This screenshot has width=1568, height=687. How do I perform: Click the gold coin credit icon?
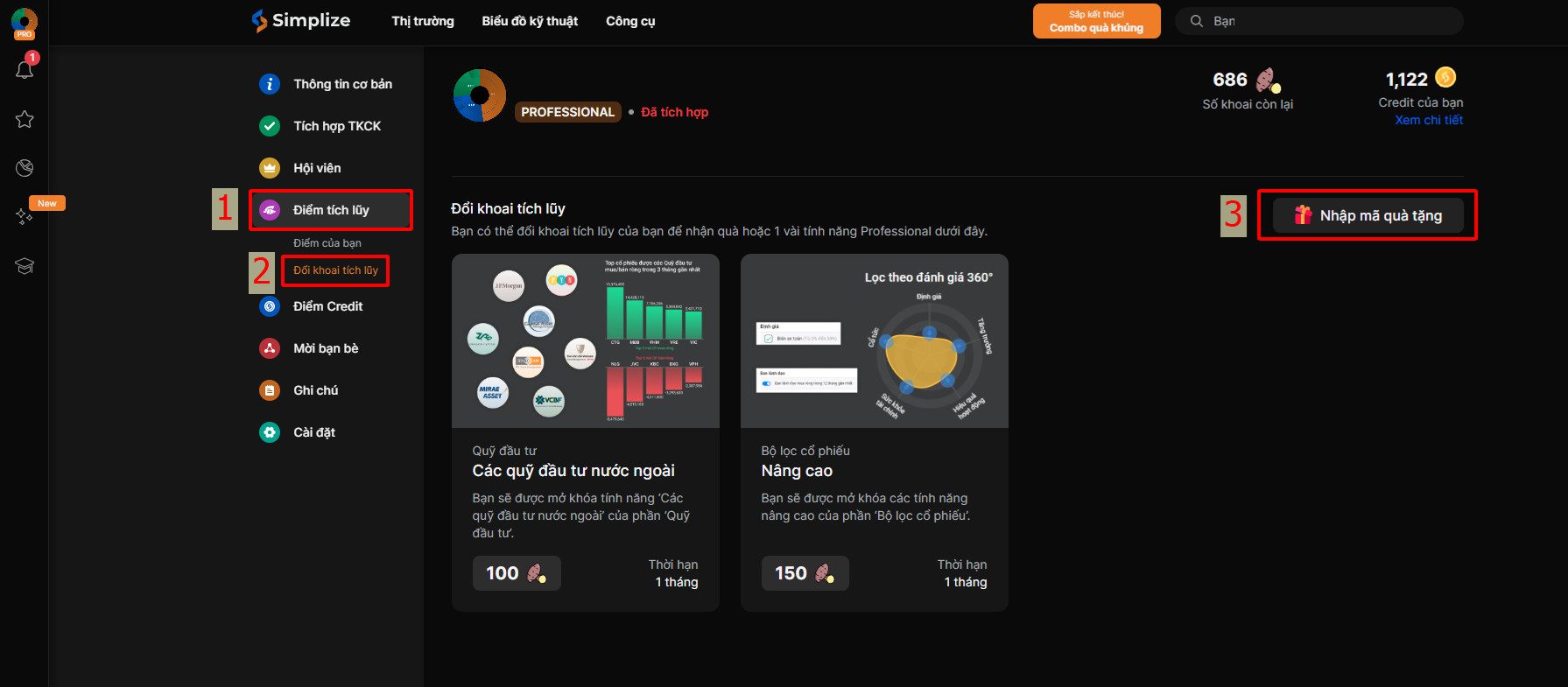[1445, 78]
